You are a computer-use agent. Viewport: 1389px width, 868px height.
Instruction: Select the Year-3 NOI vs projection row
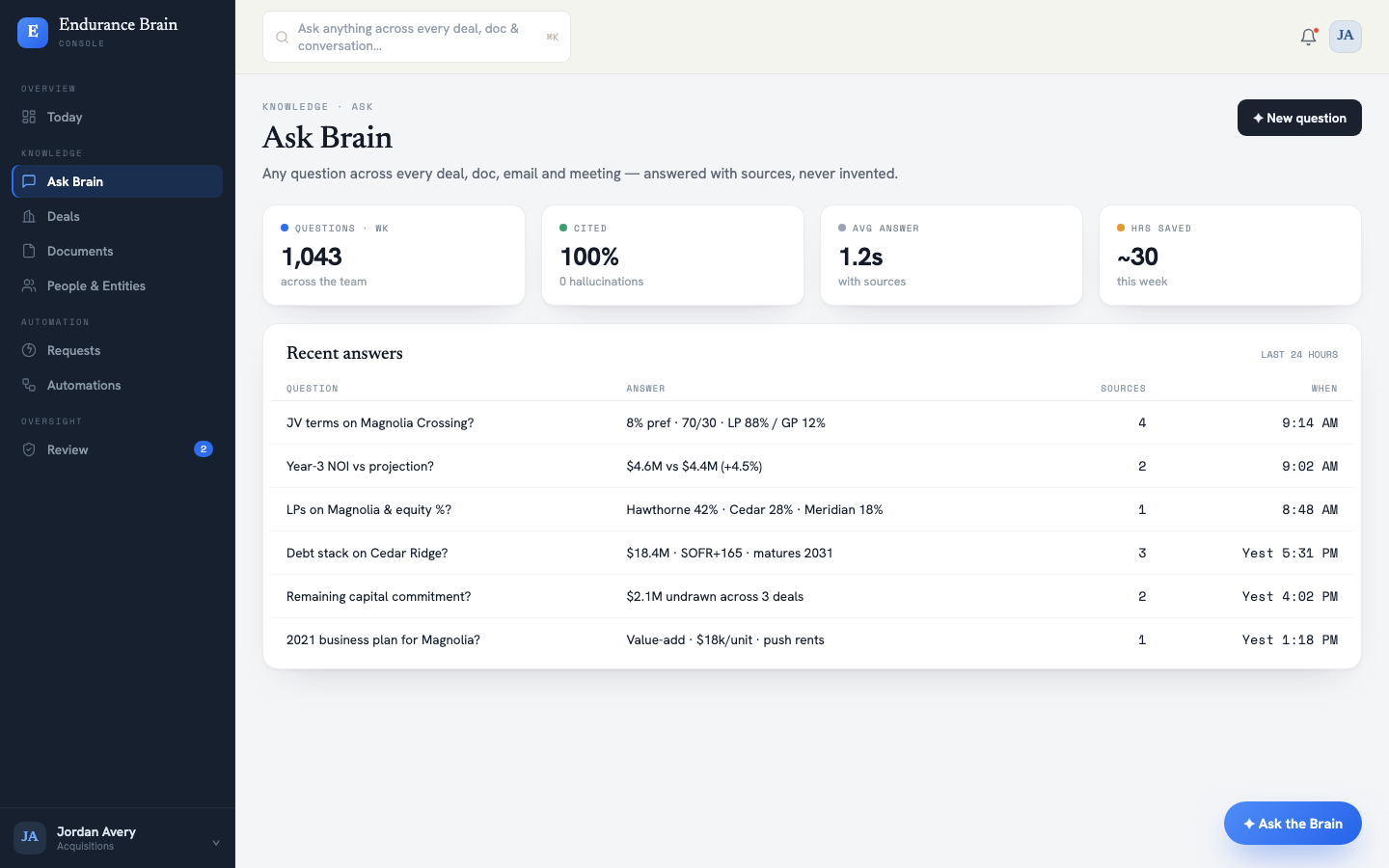[812, 466]
